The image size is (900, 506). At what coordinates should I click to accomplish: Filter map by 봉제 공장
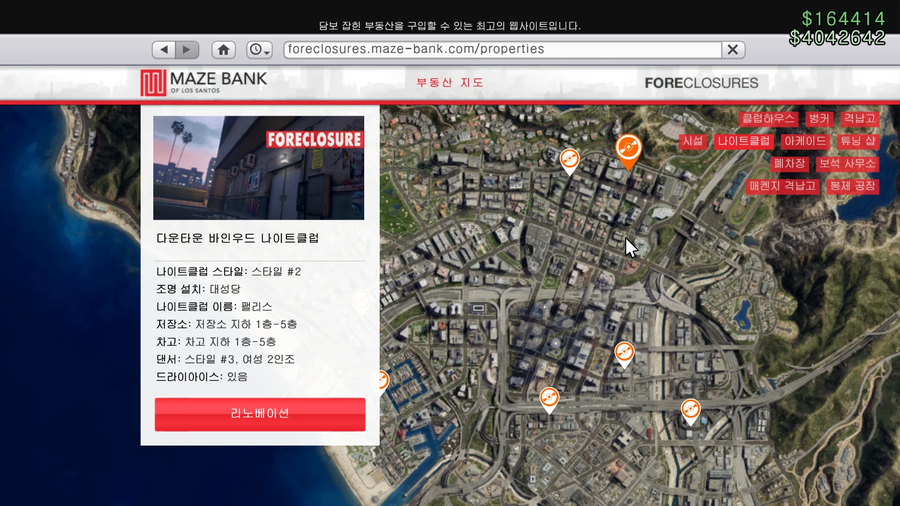coord(852,186)
